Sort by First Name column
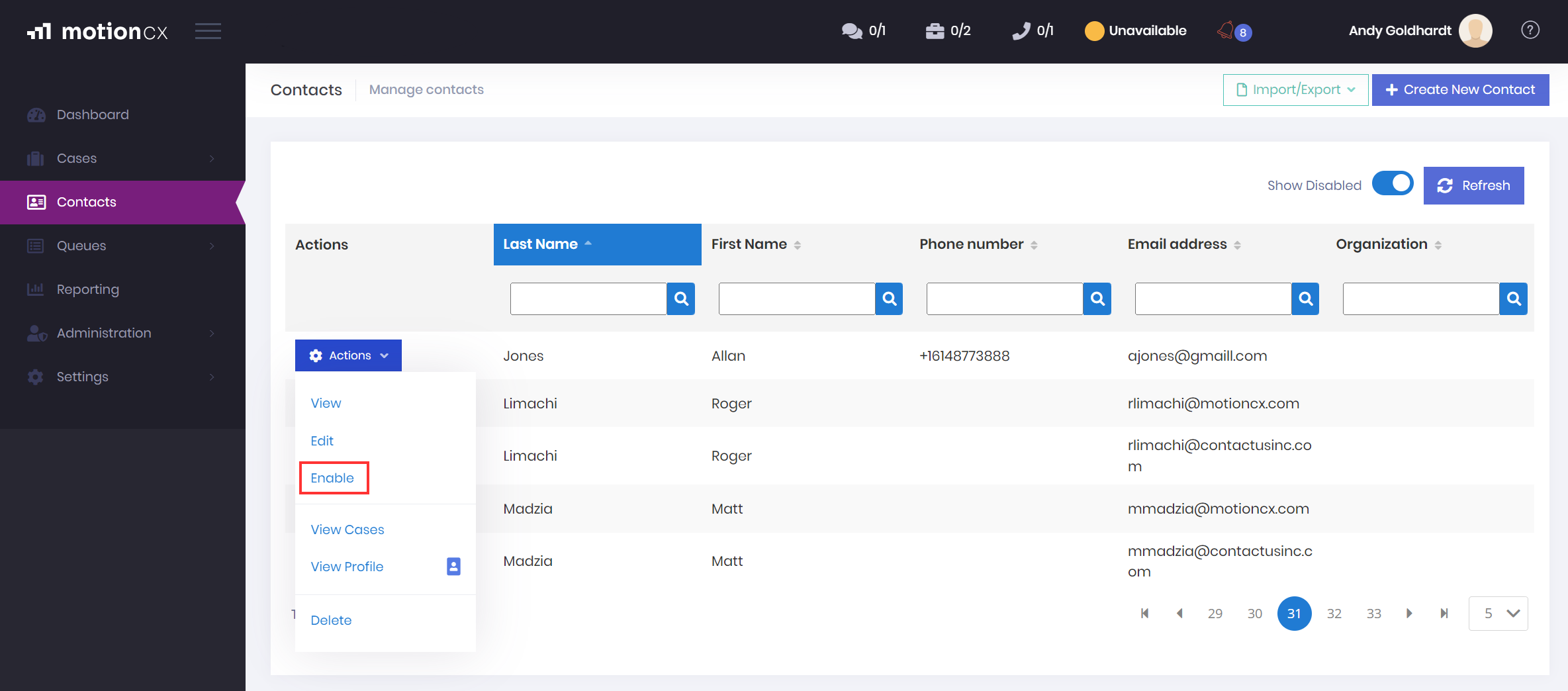Image resolution: width=1568 pixels, height=691 pixels. [x=756, y=244]
